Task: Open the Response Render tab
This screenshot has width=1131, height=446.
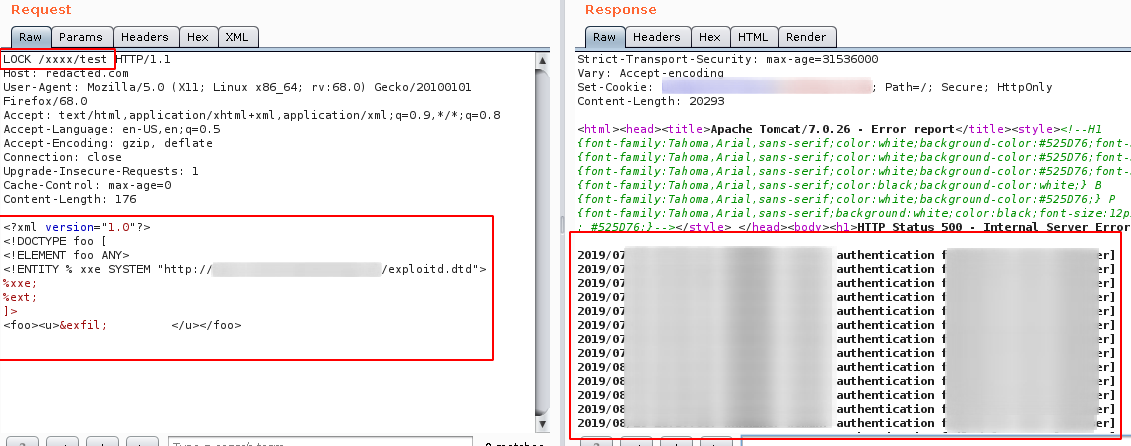Action: click(806, 37)
